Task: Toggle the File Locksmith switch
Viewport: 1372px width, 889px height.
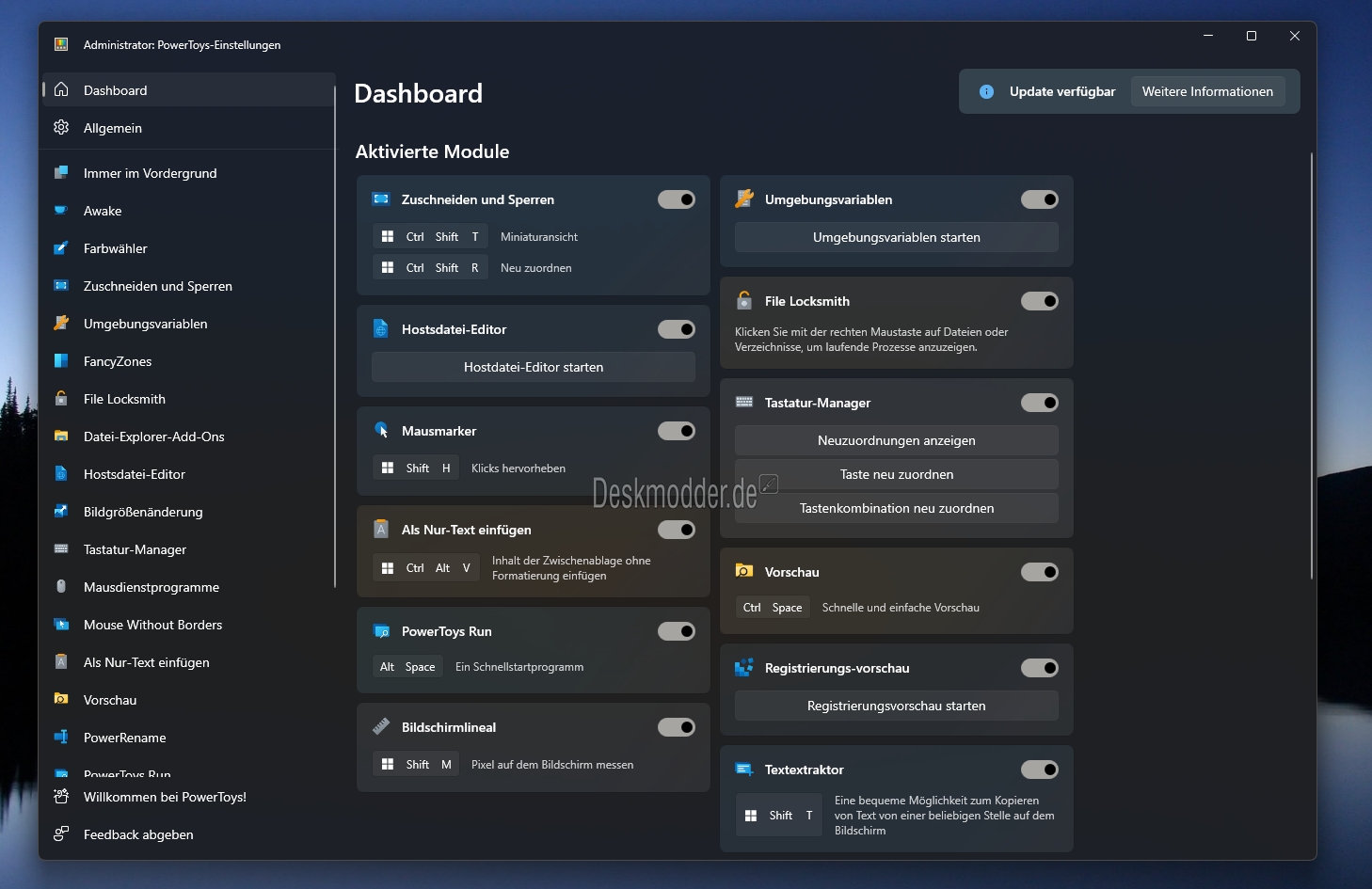Action: [1040, 301]
